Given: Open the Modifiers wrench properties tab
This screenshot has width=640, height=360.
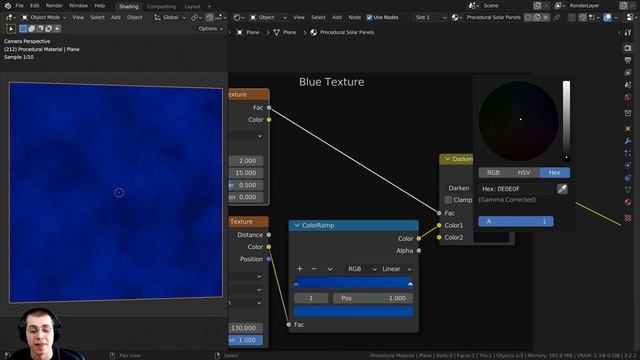Looking at the screenshot, I should click(x=628, y=141).
